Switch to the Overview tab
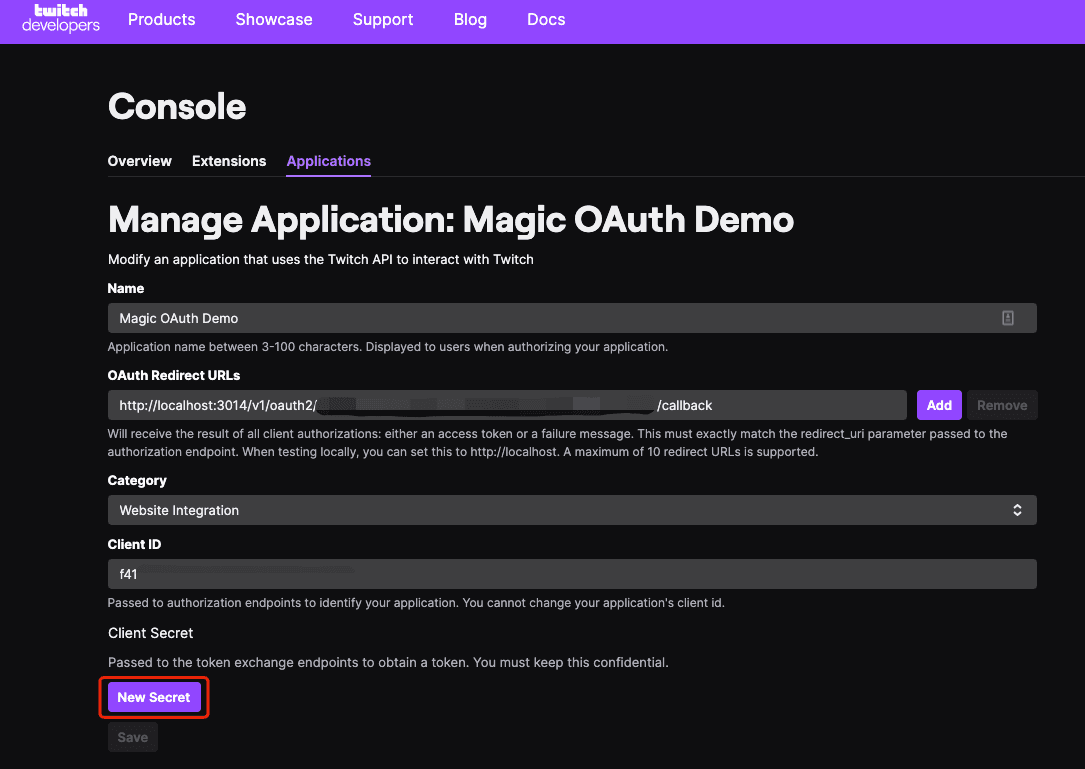This screenshot has height=769, width=1085. [x=139, y=161]
